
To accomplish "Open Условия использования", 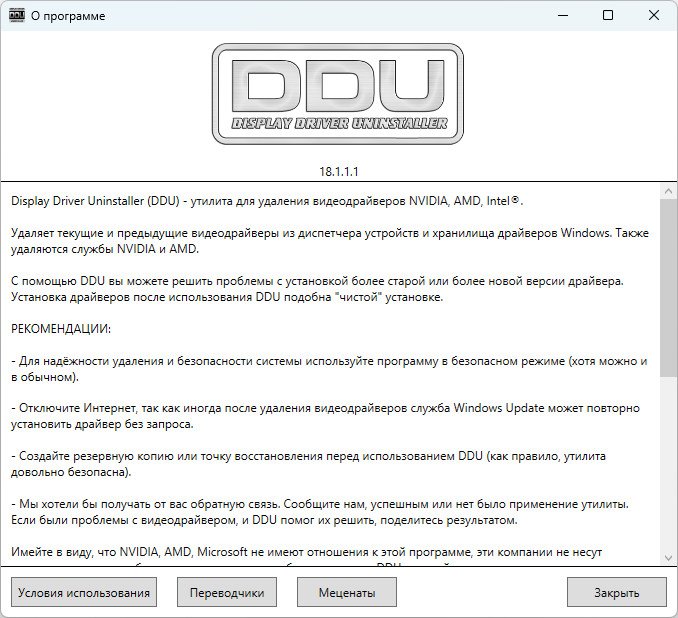I will tap(84, 592).
